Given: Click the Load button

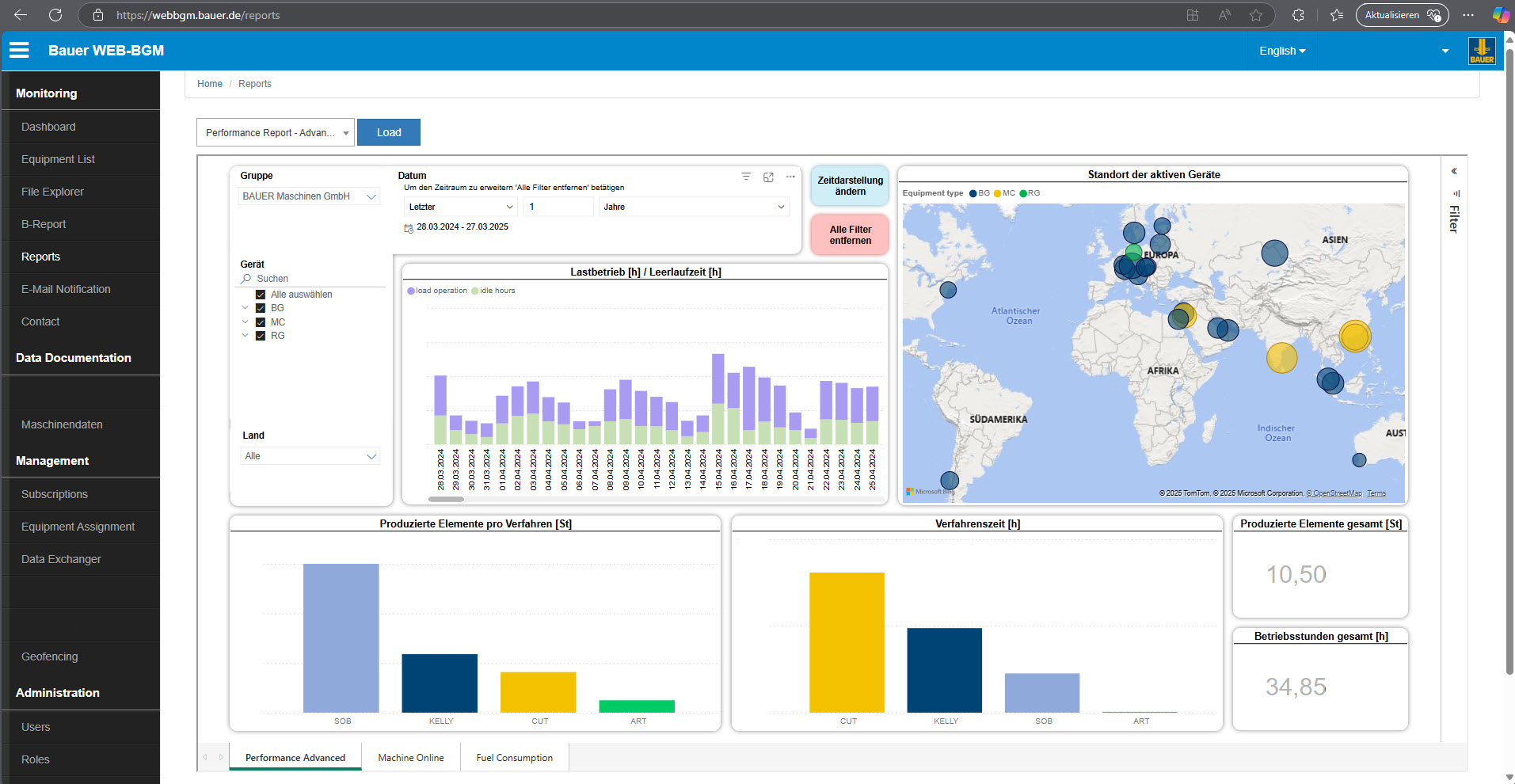Looking at the screenshot, I should coord(389,132).
